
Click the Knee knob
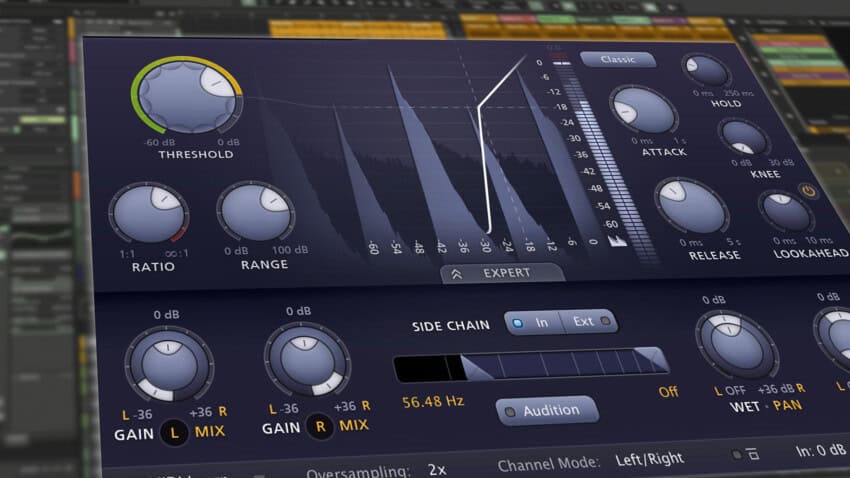(x=744, y=137)
